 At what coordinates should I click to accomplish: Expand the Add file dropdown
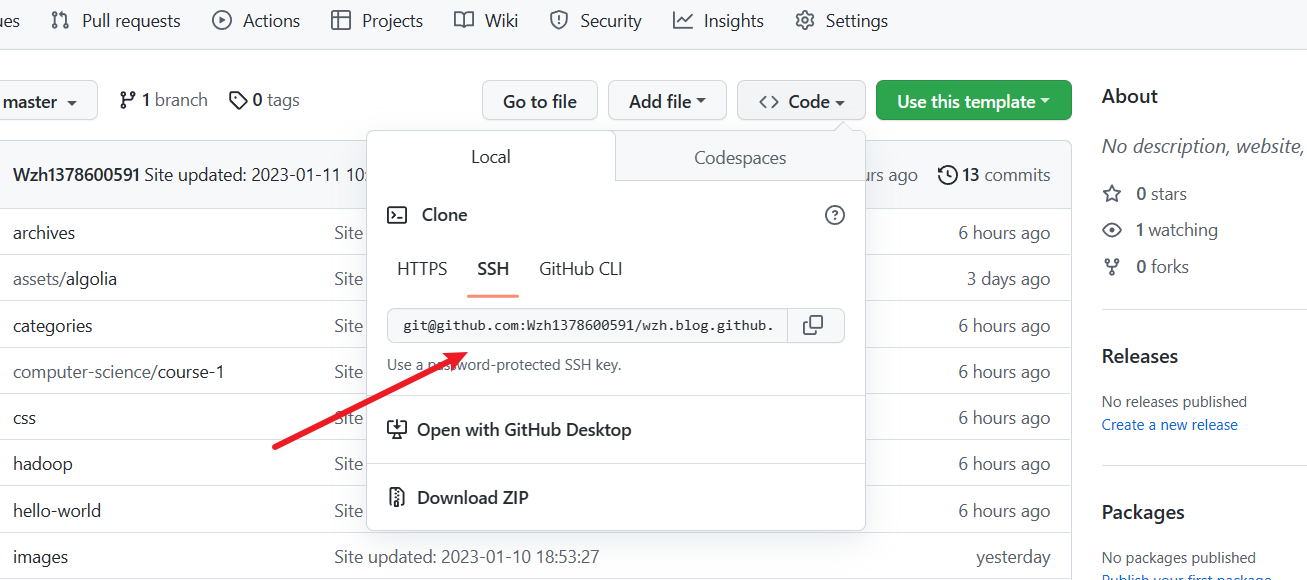pyautogui.click(x=667, y=101)
